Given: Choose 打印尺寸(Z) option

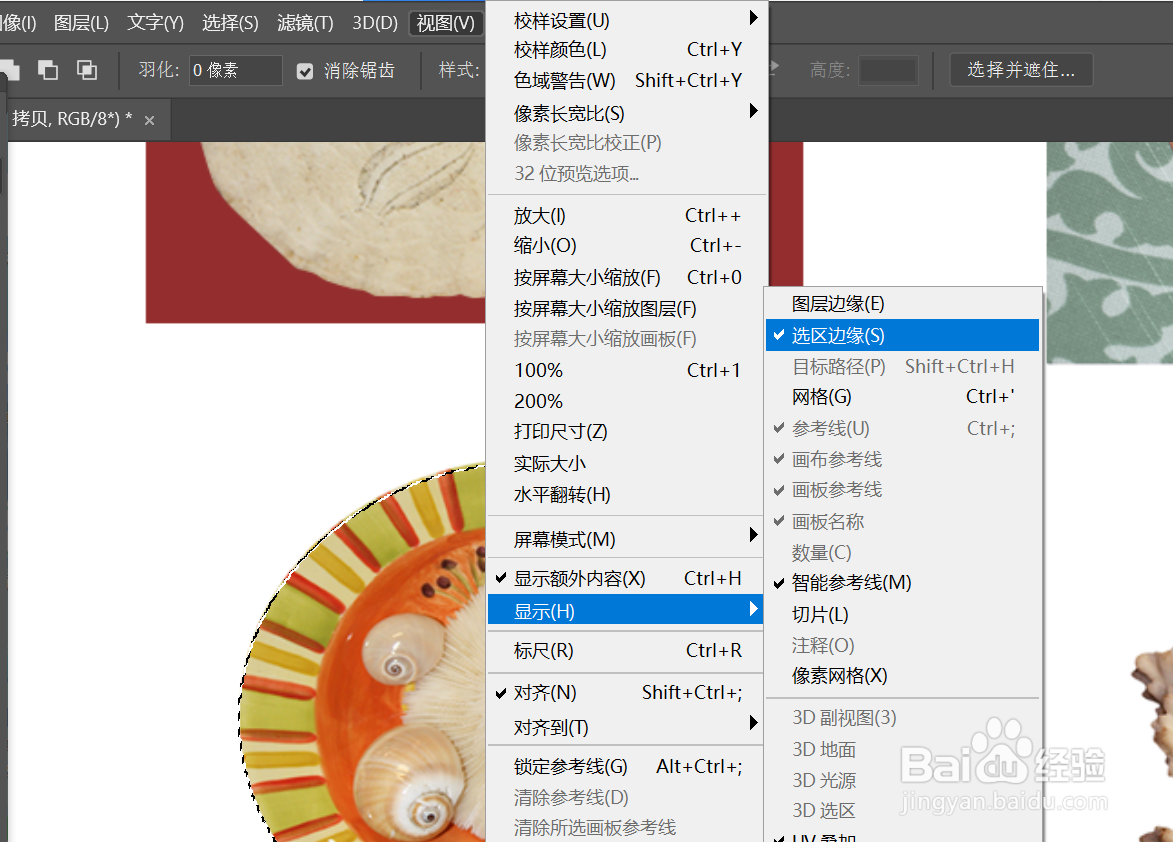Looking at the screenshot, I should pos(626,432).
